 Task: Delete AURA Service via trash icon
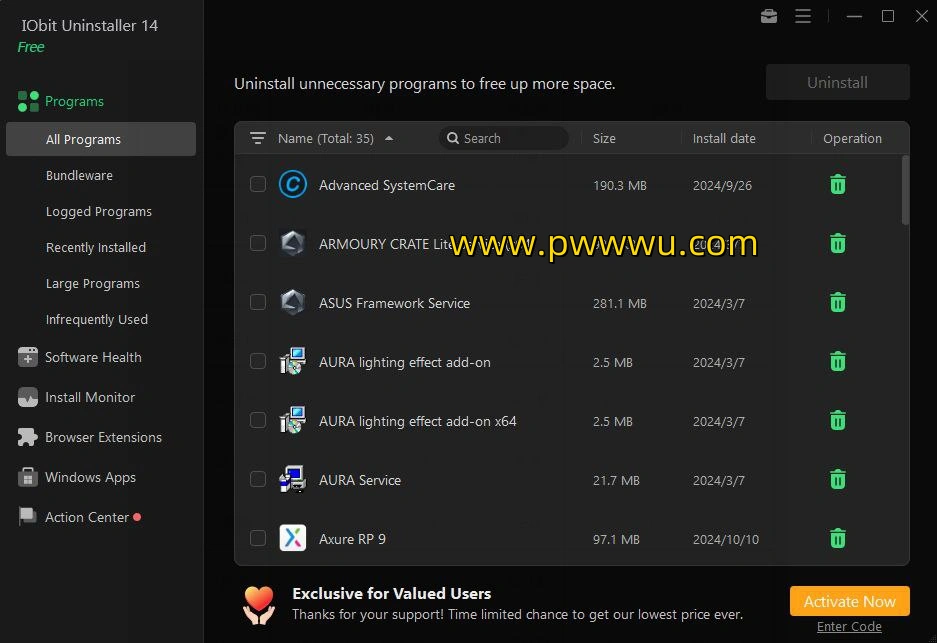[838, 479]
